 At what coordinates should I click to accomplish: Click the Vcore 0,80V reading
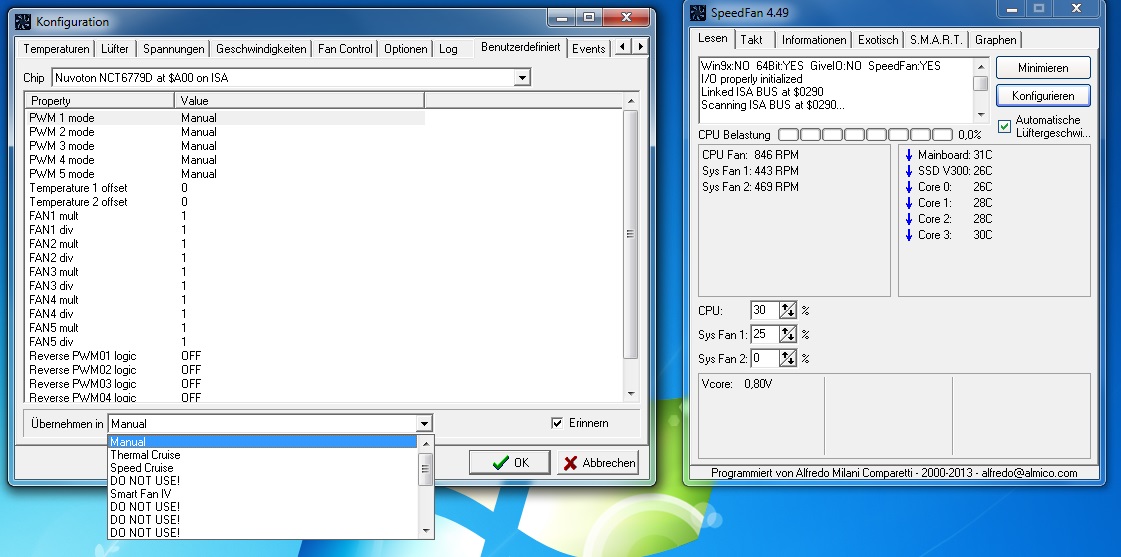coord(737,384)
